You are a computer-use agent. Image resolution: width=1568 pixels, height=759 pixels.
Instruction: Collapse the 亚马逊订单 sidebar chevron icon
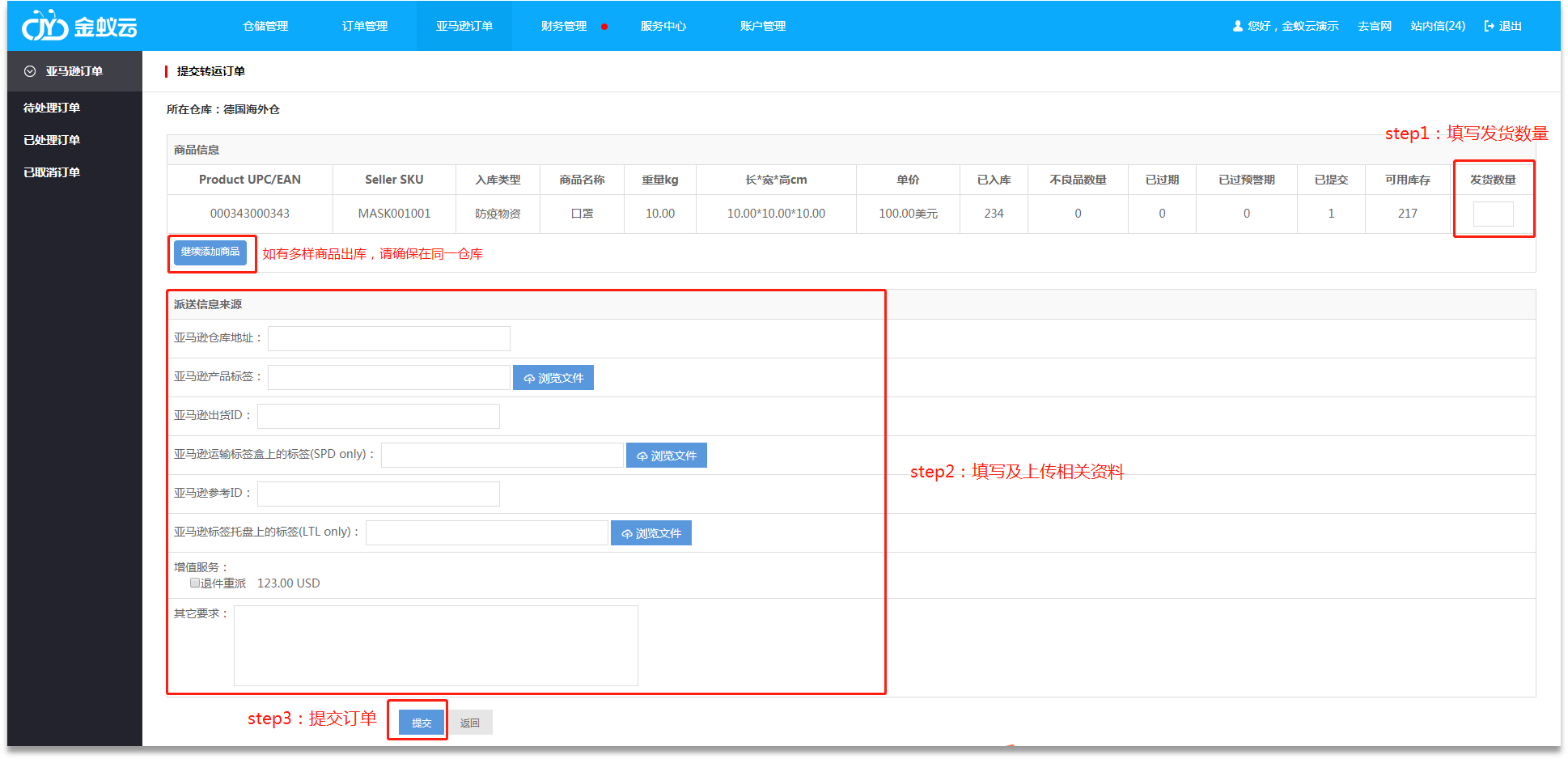click(x=30, y=71)
